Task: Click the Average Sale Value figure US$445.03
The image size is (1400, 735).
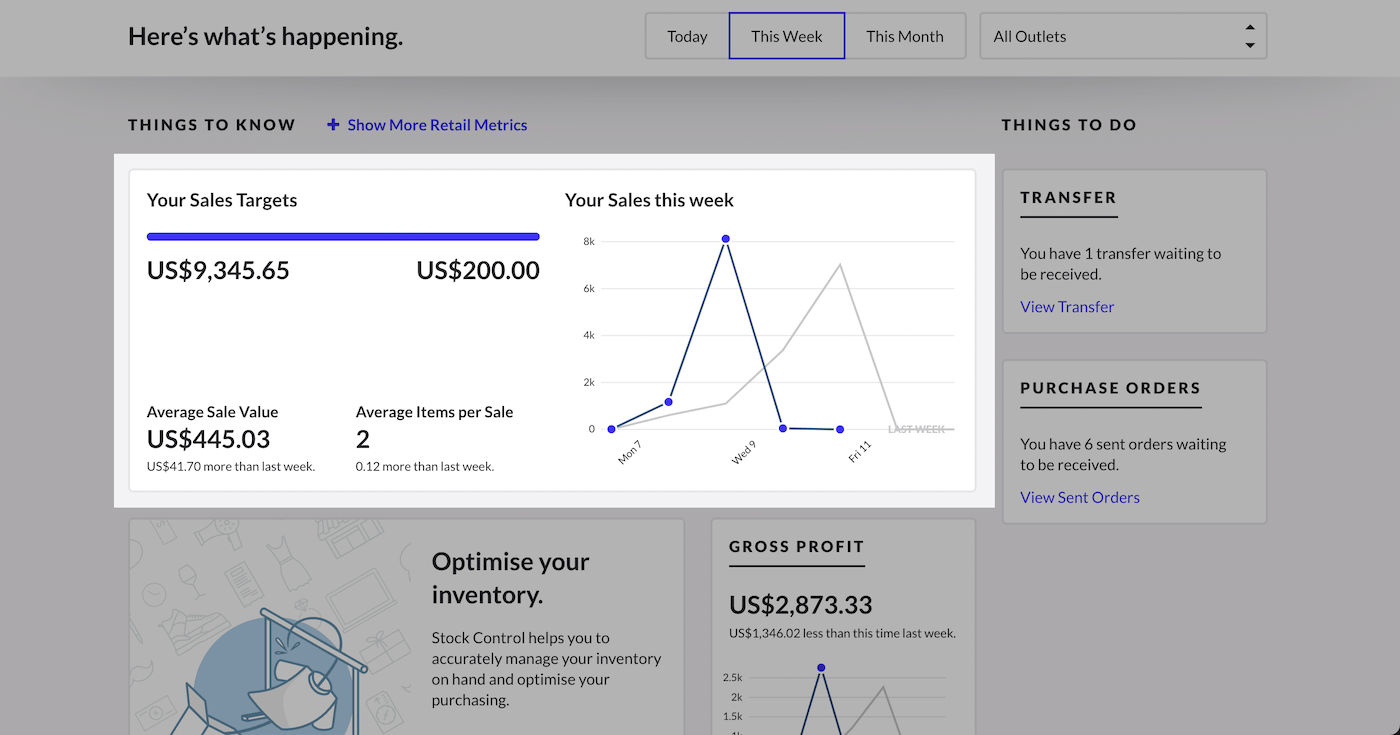Action: click(x=208, y=439)
